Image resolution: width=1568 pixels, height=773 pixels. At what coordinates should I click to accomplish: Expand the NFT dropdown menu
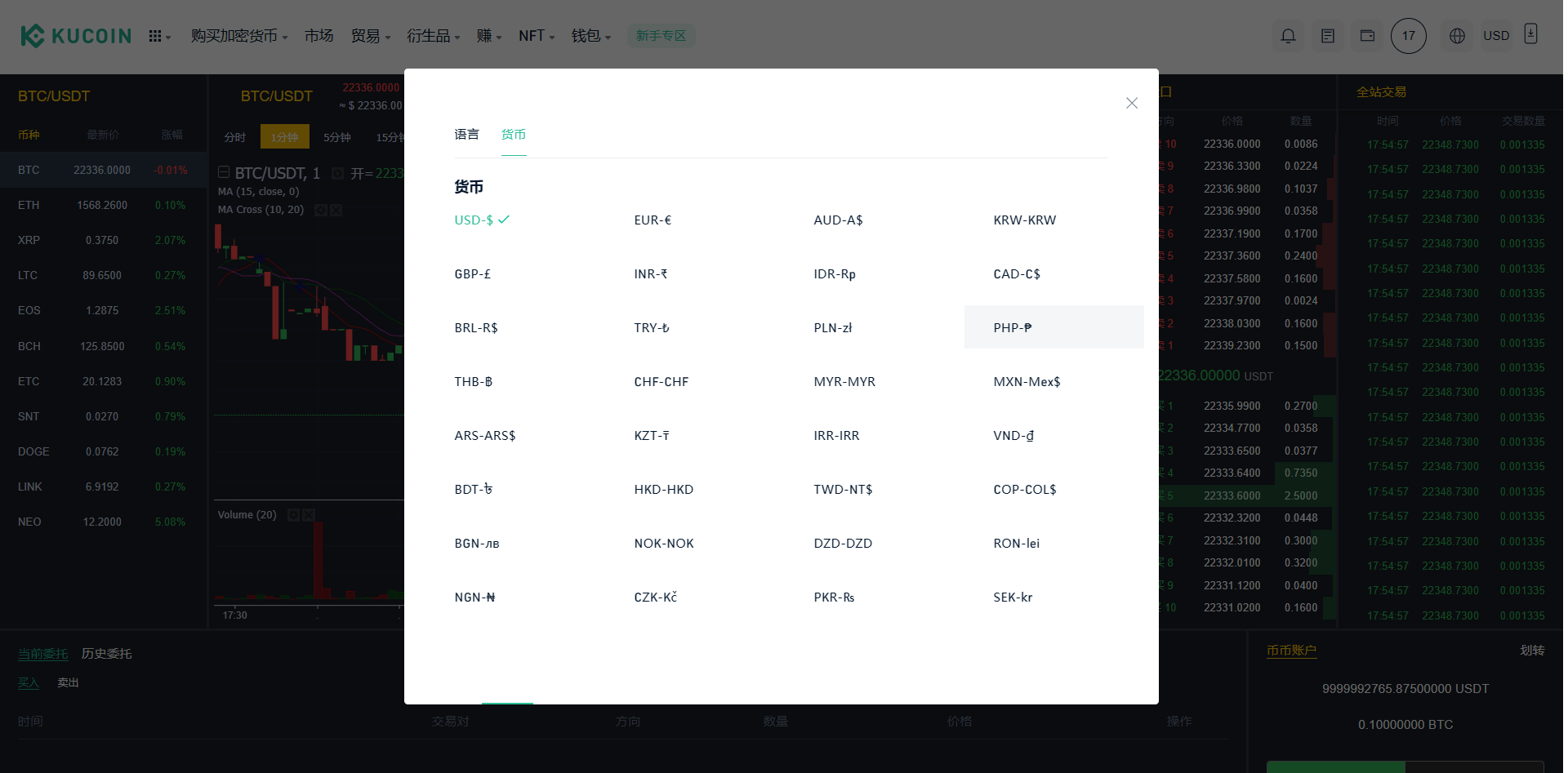coord(536,36)
